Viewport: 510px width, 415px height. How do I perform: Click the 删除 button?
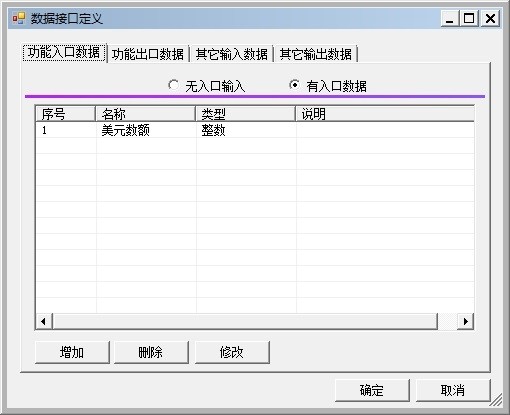point(151,352)
